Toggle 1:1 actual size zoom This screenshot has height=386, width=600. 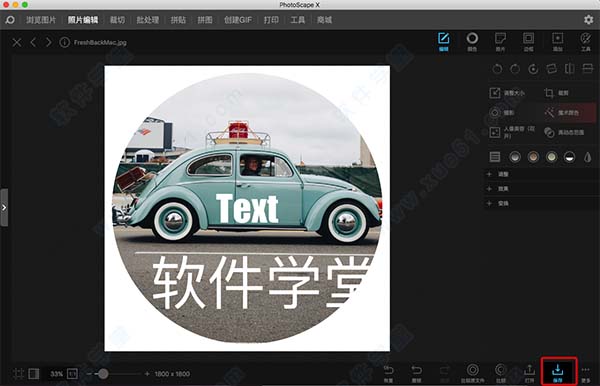(x=72, y=373)
